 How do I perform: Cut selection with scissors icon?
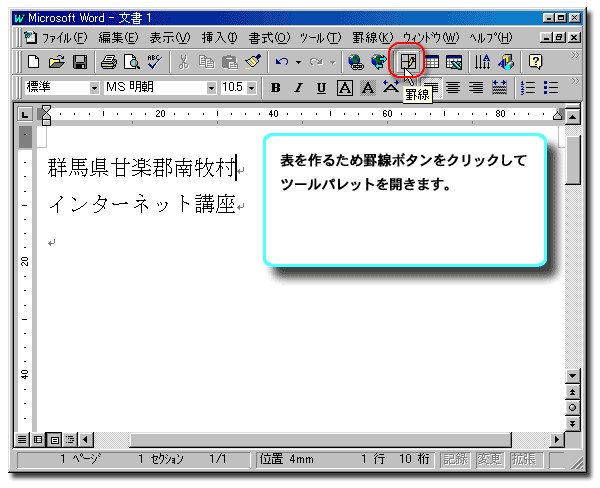pos(184,62)
